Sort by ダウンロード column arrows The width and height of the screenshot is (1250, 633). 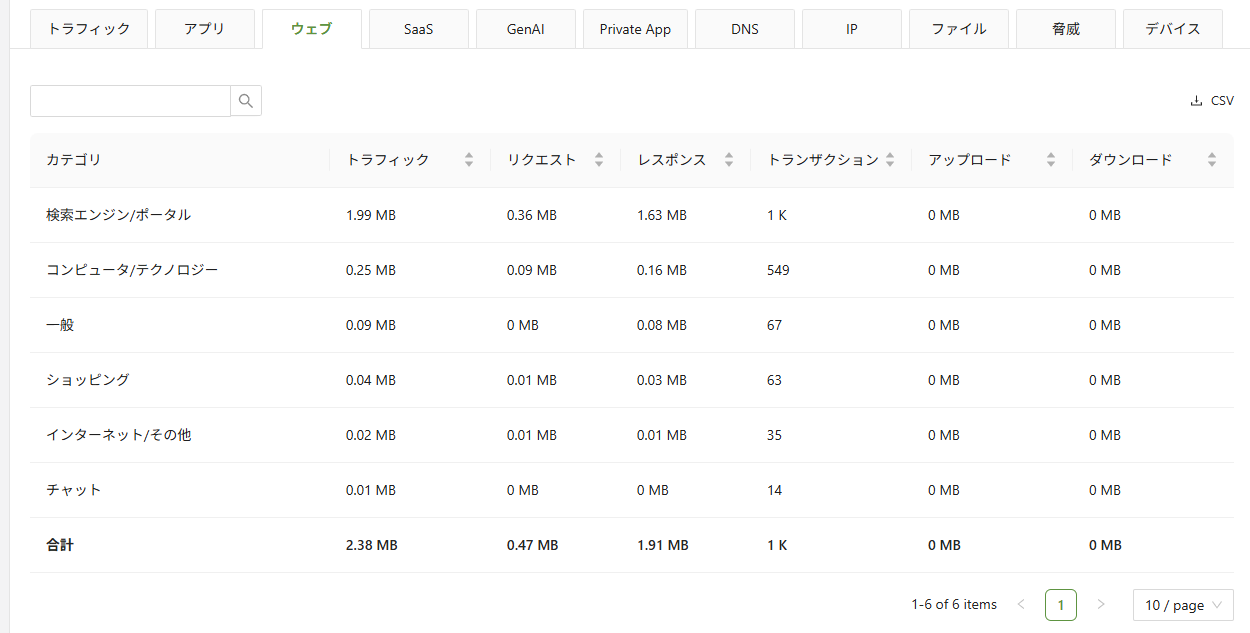click(1212, 160)
